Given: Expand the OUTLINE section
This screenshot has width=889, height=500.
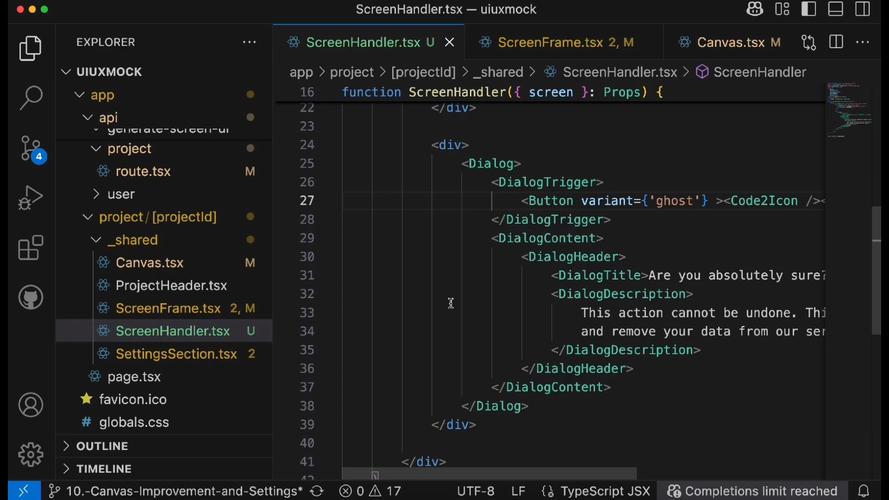Looking at the screenshot, I should pyautogui.click(x=102, y=446).
